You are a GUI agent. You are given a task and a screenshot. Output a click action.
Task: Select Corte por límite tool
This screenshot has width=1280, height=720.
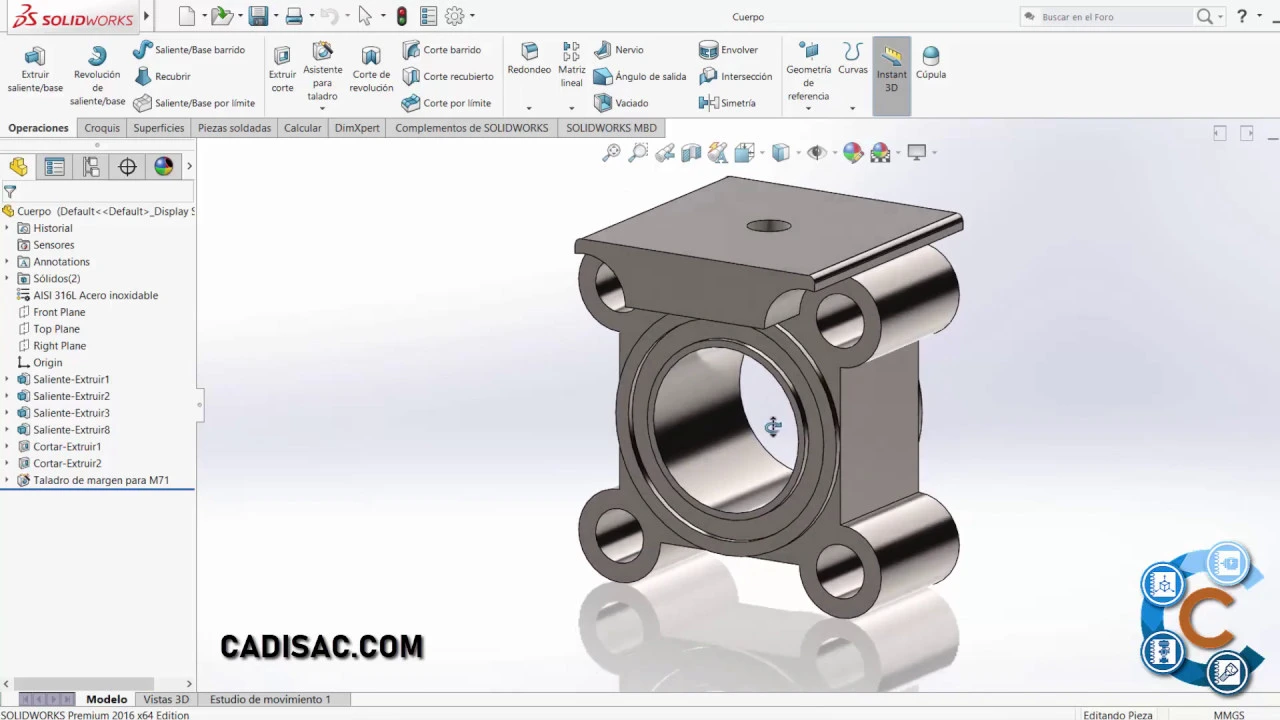click(x=446, y=103)
